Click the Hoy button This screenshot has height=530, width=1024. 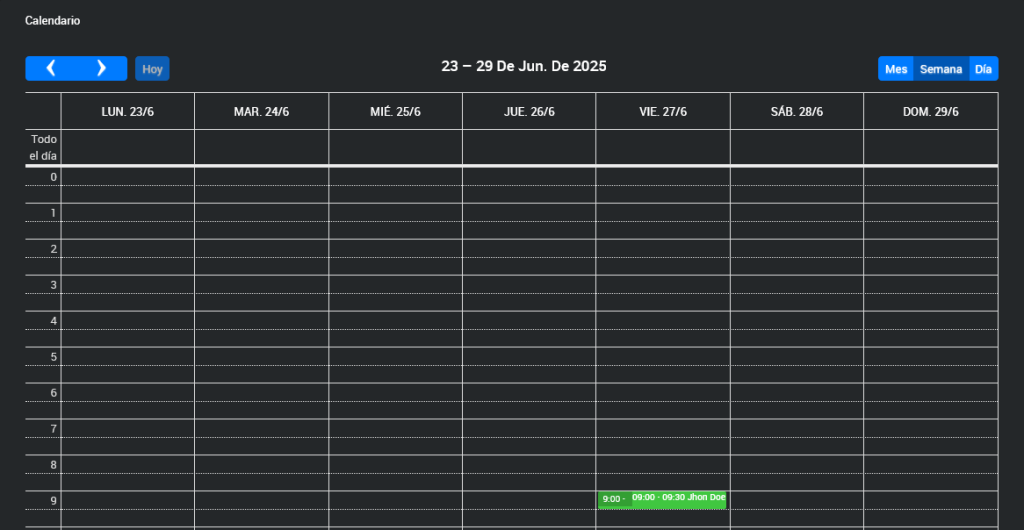coord(152,69)
